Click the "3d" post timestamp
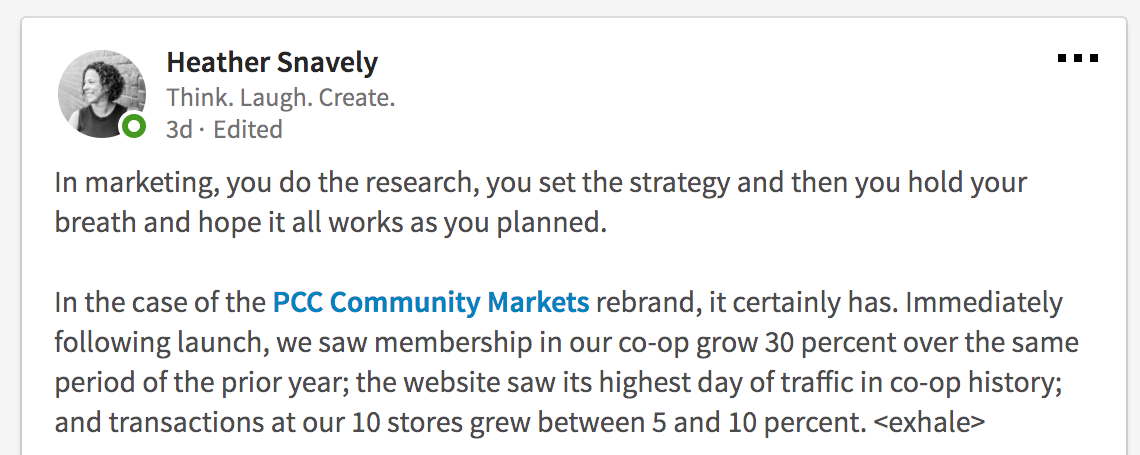The height and width of the screenshot is (455, 1140). coord(178,129)
